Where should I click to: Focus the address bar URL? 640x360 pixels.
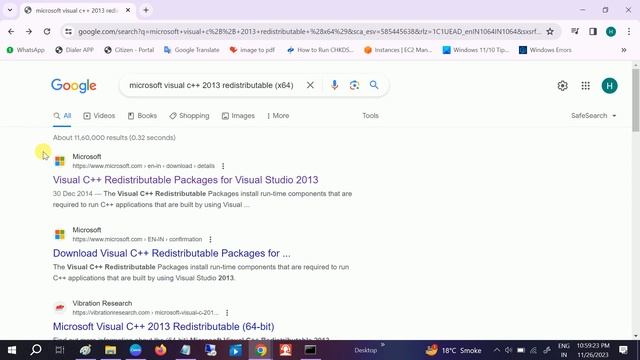(x=309, y=31)
